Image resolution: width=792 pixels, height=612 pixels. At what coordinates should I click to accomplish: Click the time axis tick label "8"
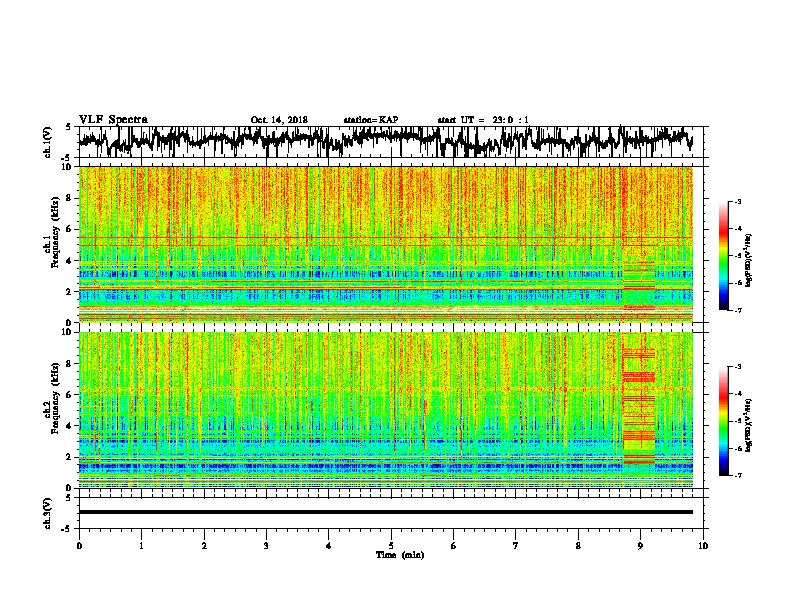(578, 546)
